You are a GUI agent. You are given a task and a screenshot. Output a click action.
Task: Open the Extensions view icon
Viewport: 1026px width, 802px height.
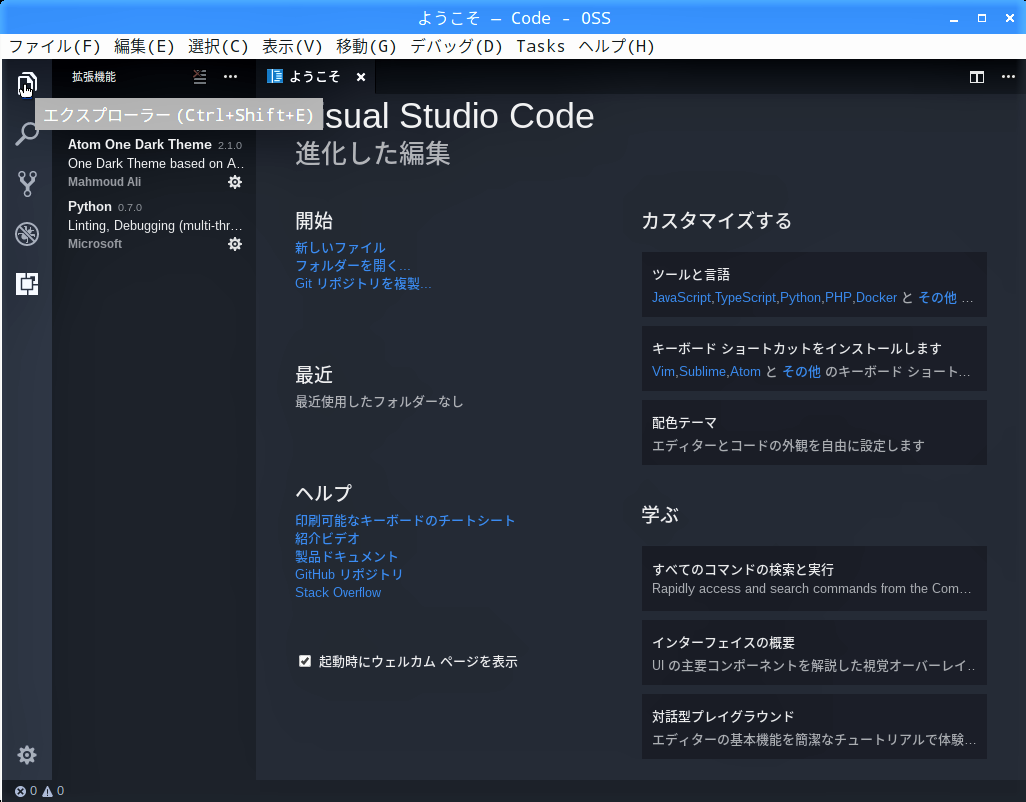(27, 284)
